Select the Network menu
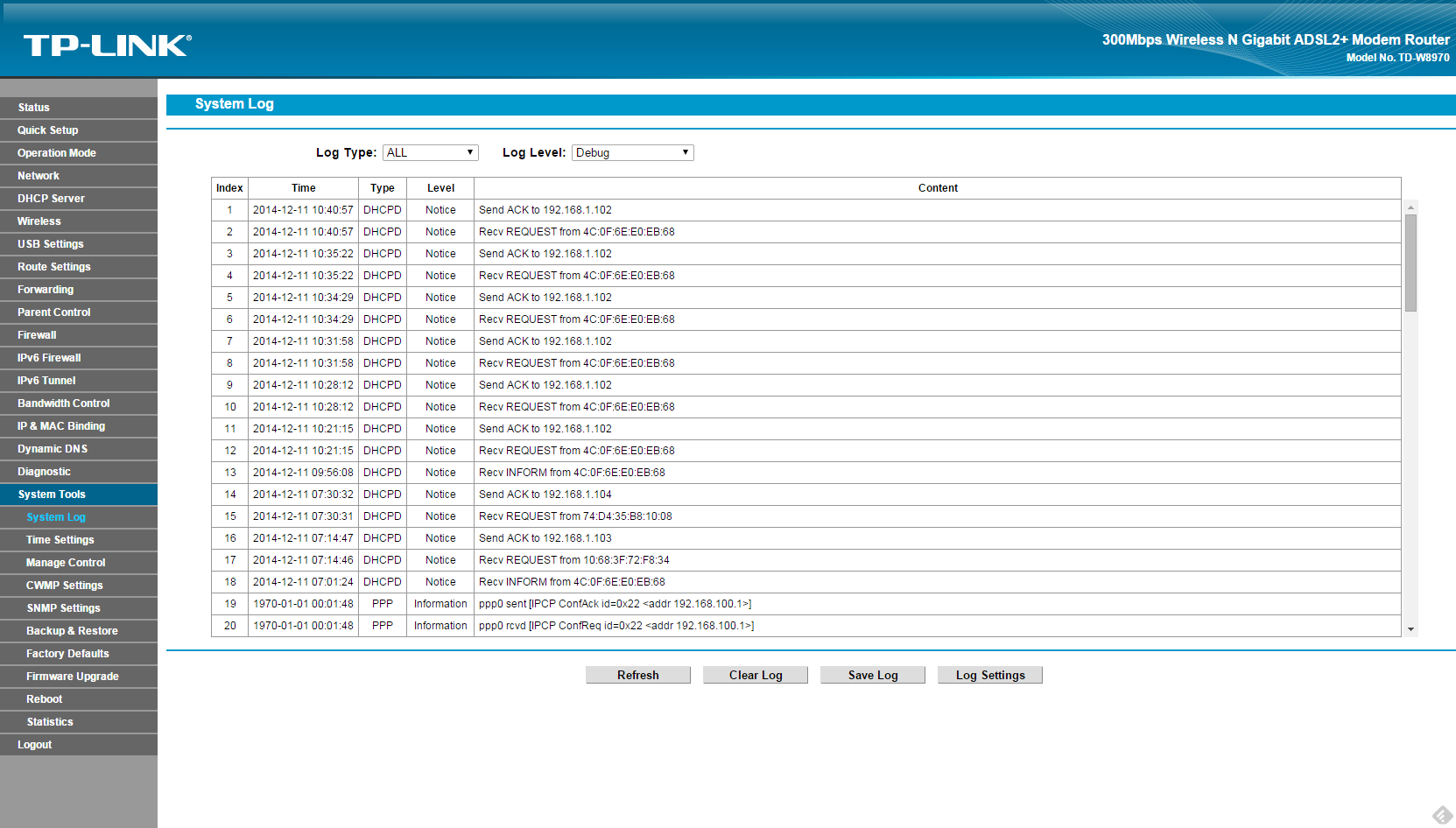This screenshot has height=828, width=1456. point(79,176)
